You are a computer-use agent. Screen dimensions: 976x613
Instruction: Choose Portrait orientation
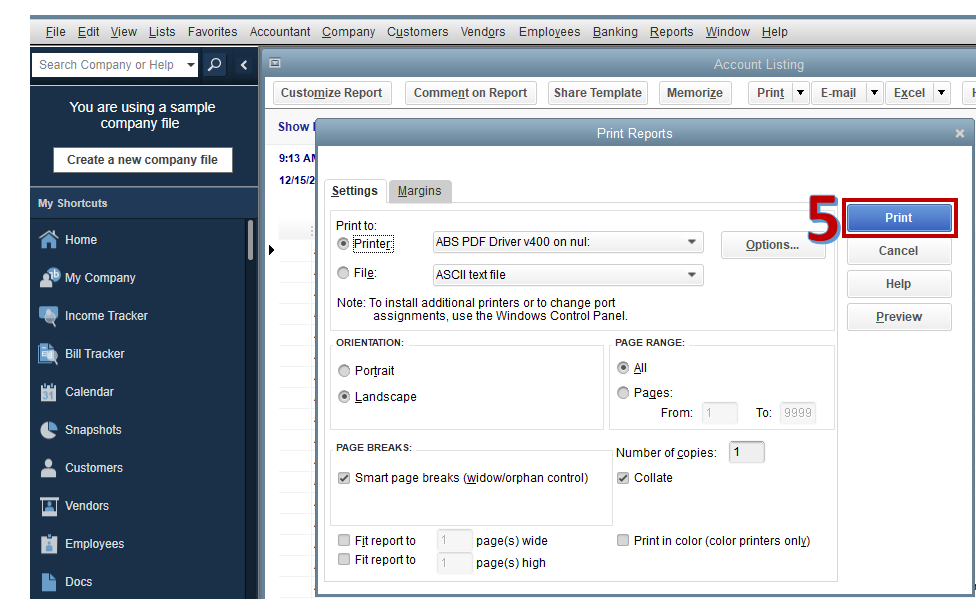click(344, 371)
